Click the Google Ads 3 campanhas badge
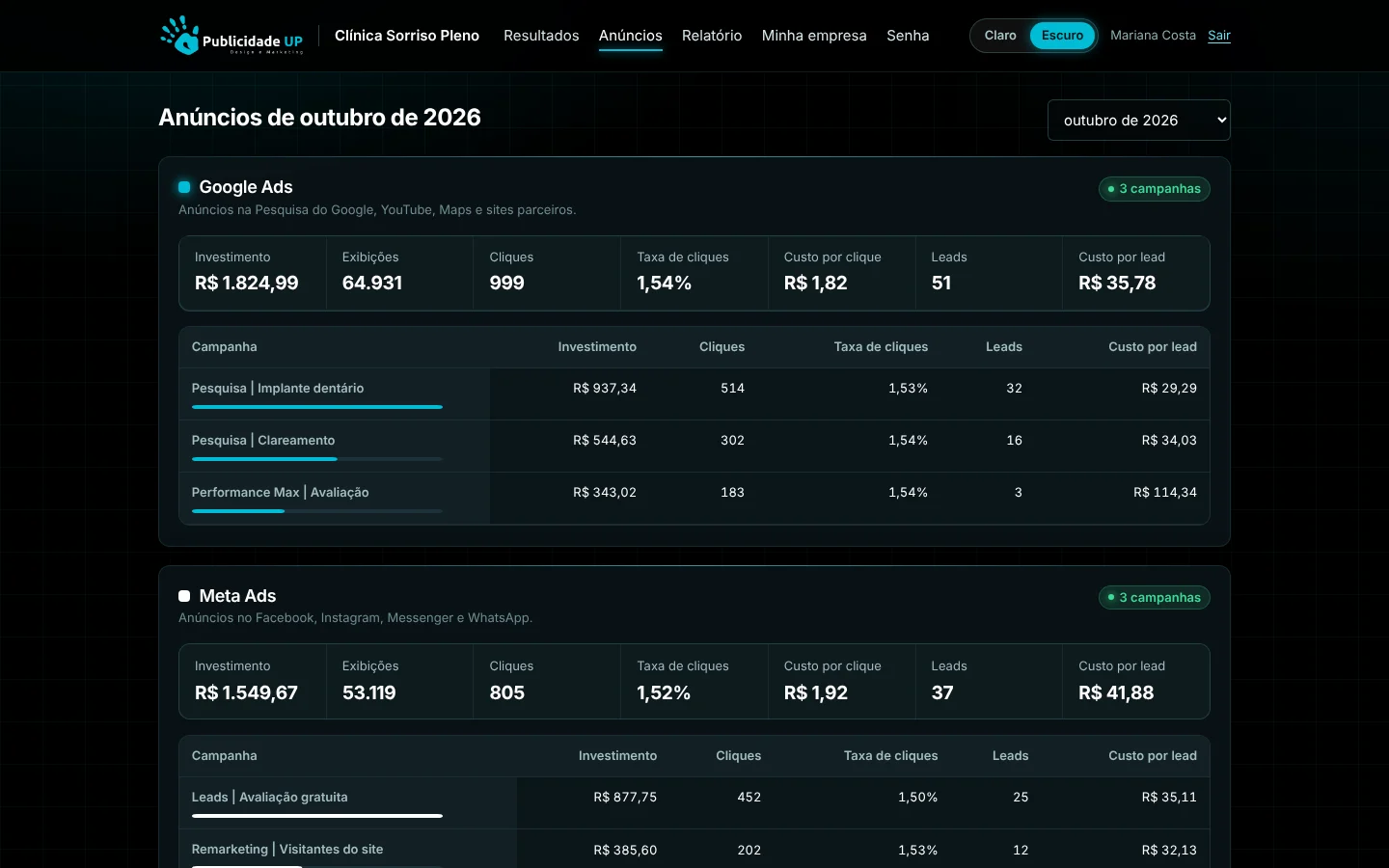The image size is (1389, 868). pyautogui.click(x=1155, y=189)
